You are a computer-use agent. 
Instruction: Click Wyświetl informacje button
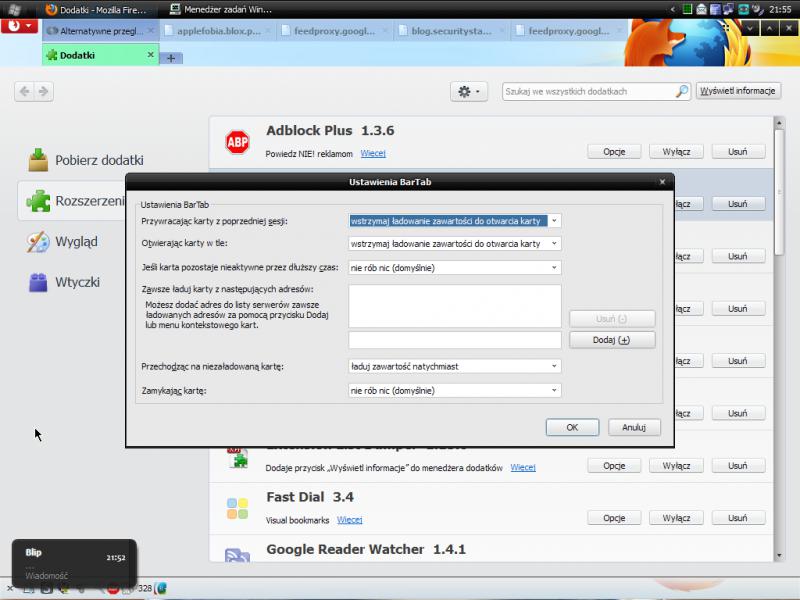pos(738,91)
